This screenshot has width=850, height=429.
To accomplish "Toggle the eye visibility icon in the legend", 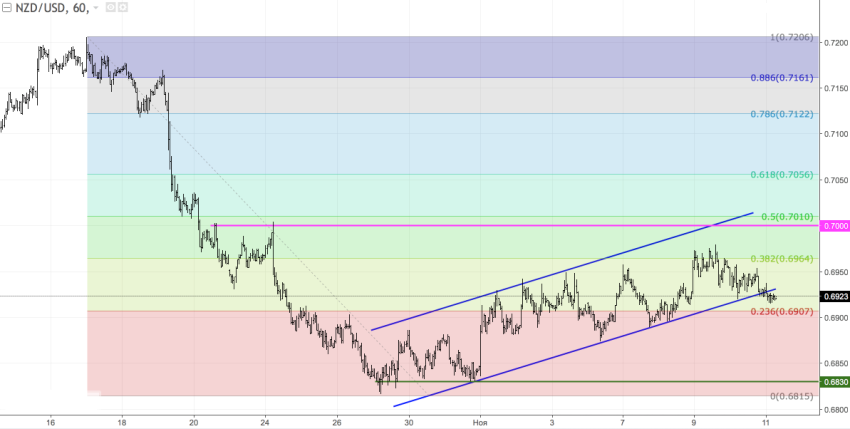I will click(108, 8).
